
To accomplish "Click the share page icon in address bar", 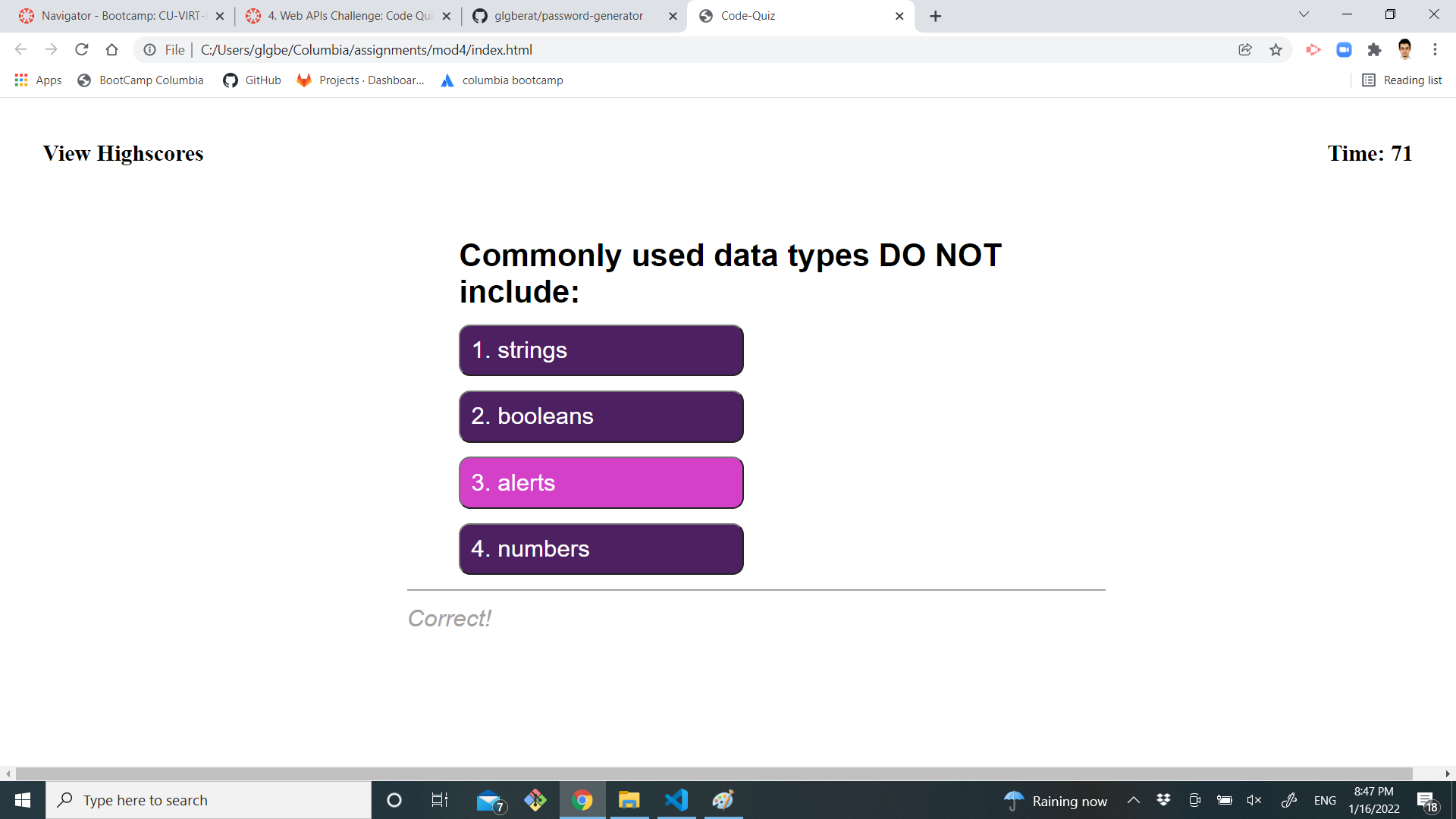I will point(1244,49).
